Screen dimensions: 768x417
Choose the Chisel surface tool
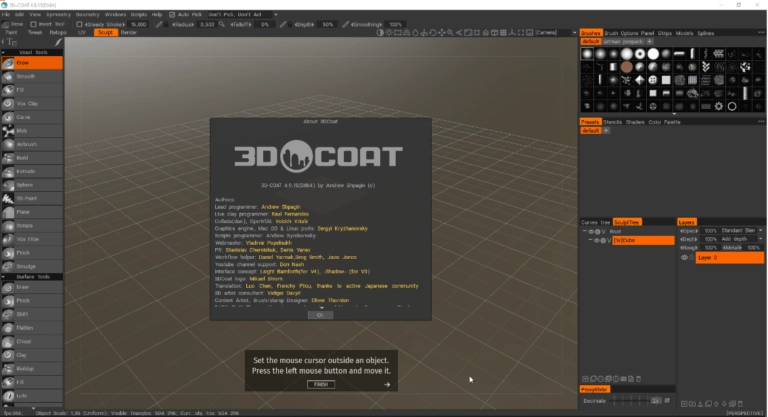pyautogui.click(x=31, y=342)
